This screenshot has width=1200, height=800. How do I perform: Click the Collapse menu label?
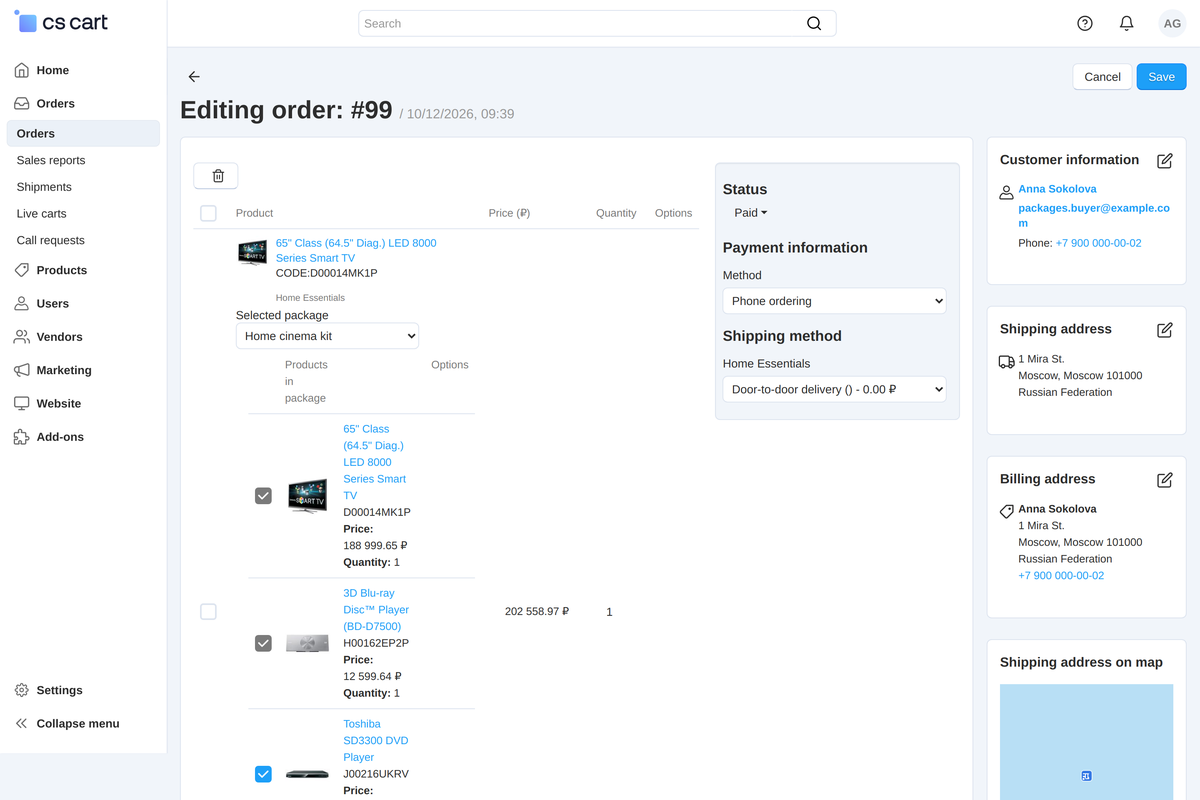[78, 723]
